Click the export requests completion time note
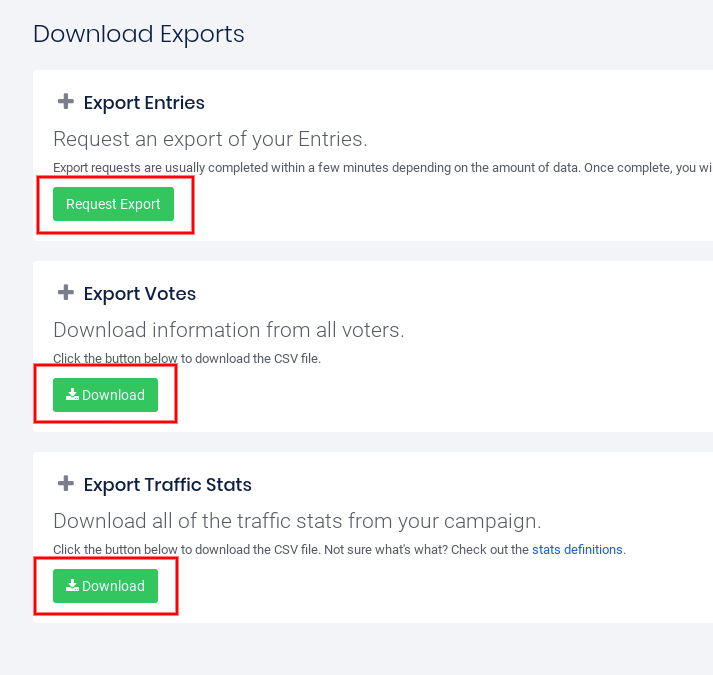713x675 pixels. [380, 168]
